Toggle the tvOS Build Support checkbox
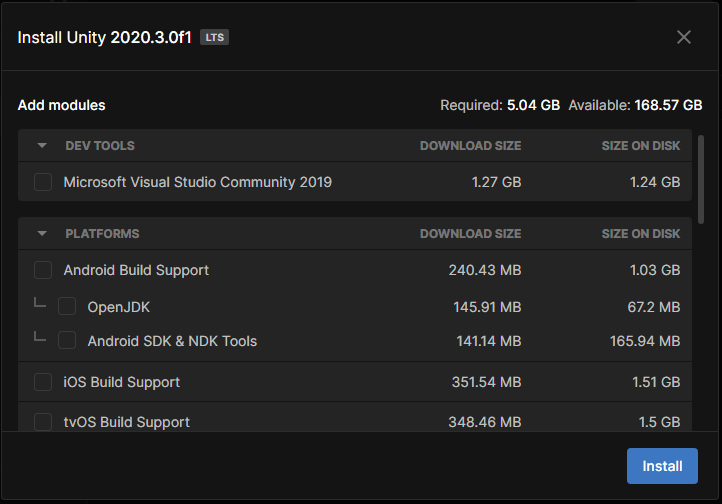This screenshot has width=722, height=504. point(43,422)
